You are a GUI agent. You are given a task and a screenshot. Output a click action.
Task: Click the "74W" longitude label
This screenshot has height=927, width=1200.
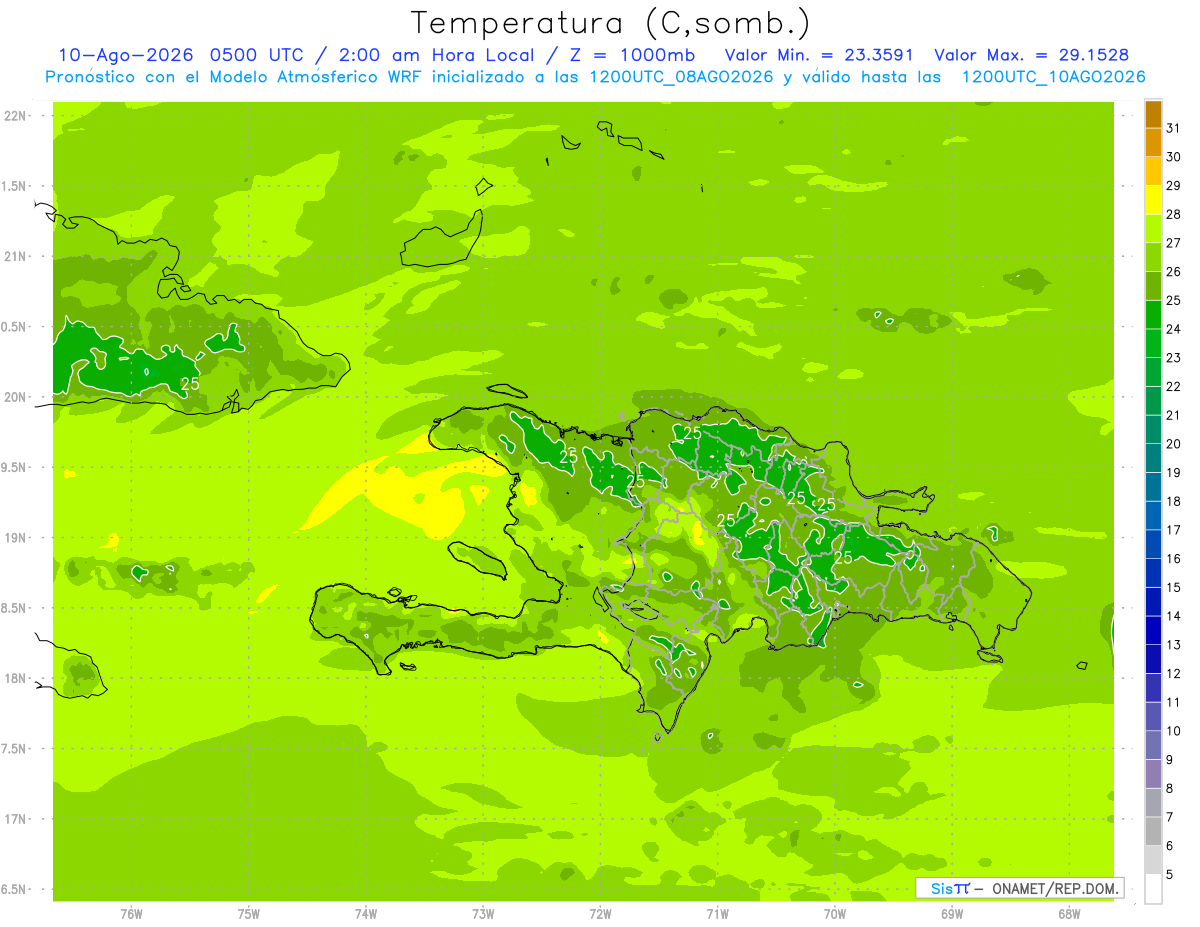coord(366,914)
